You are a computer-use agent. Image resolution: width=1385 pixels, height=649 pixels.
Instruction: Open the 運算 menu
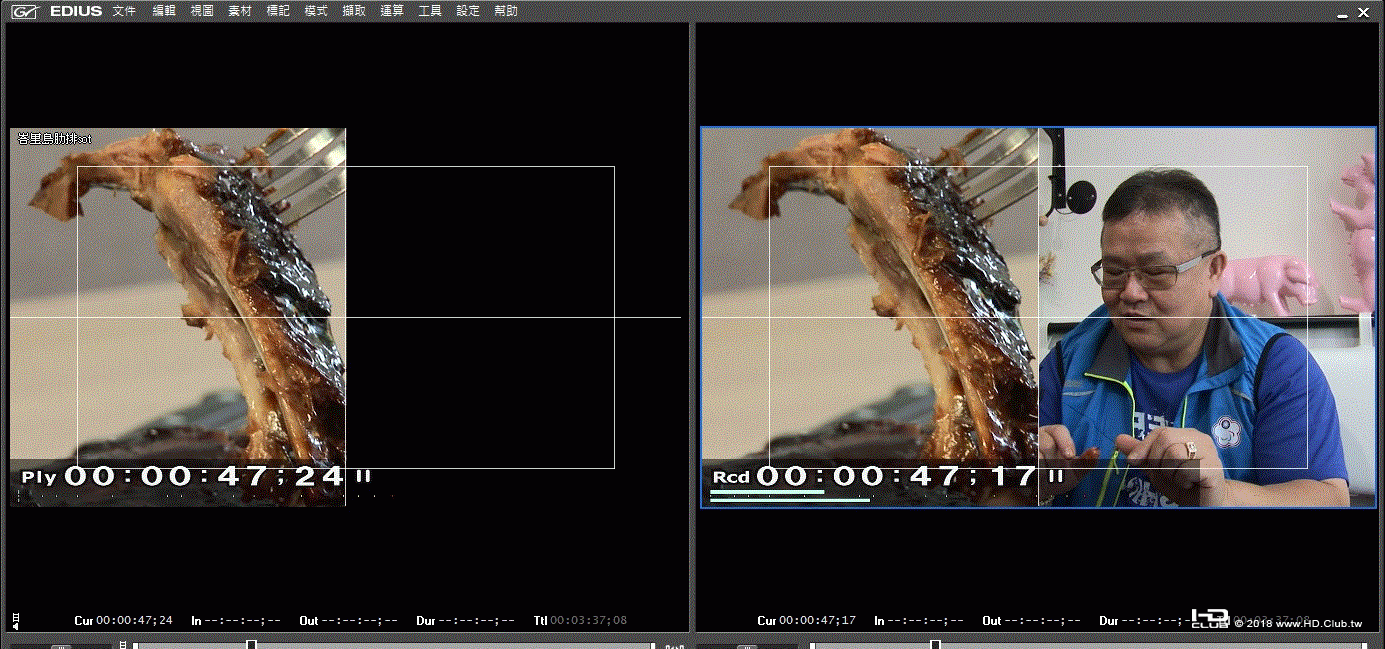(392, 11)
